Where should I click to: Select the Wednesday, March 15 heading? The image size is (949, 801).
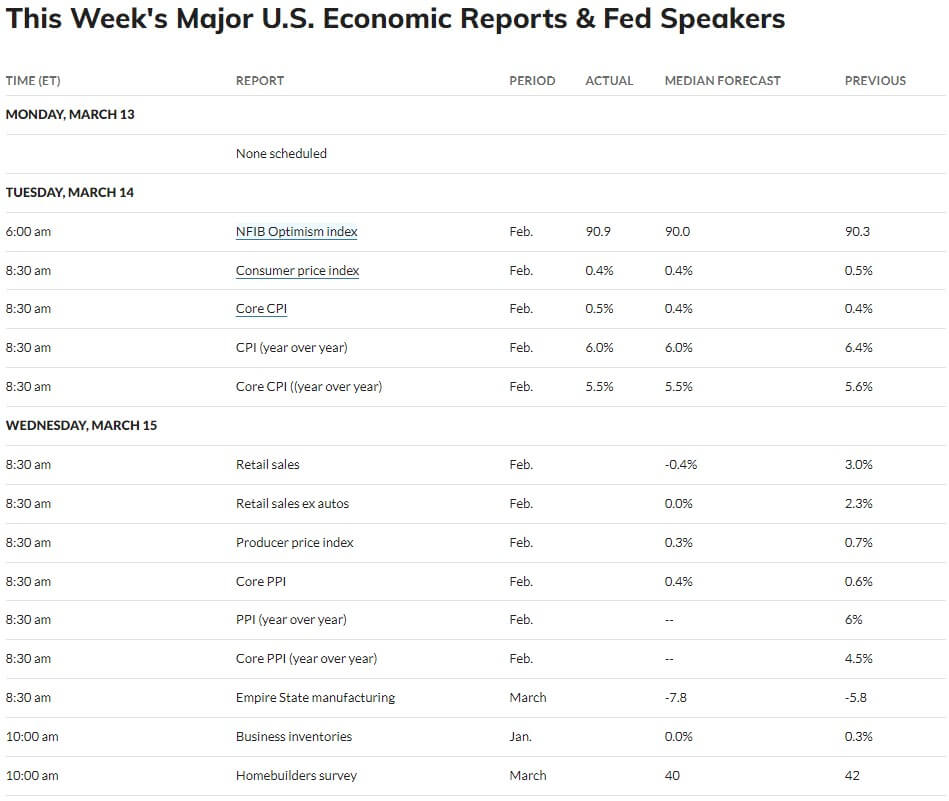81,426
